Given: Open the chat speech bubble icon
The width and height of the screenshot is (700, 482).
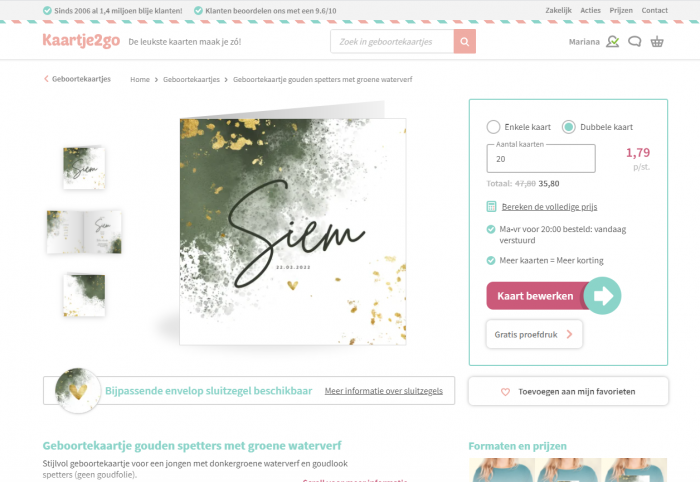Looking at the screenshot, I should (x=634, y=42).
